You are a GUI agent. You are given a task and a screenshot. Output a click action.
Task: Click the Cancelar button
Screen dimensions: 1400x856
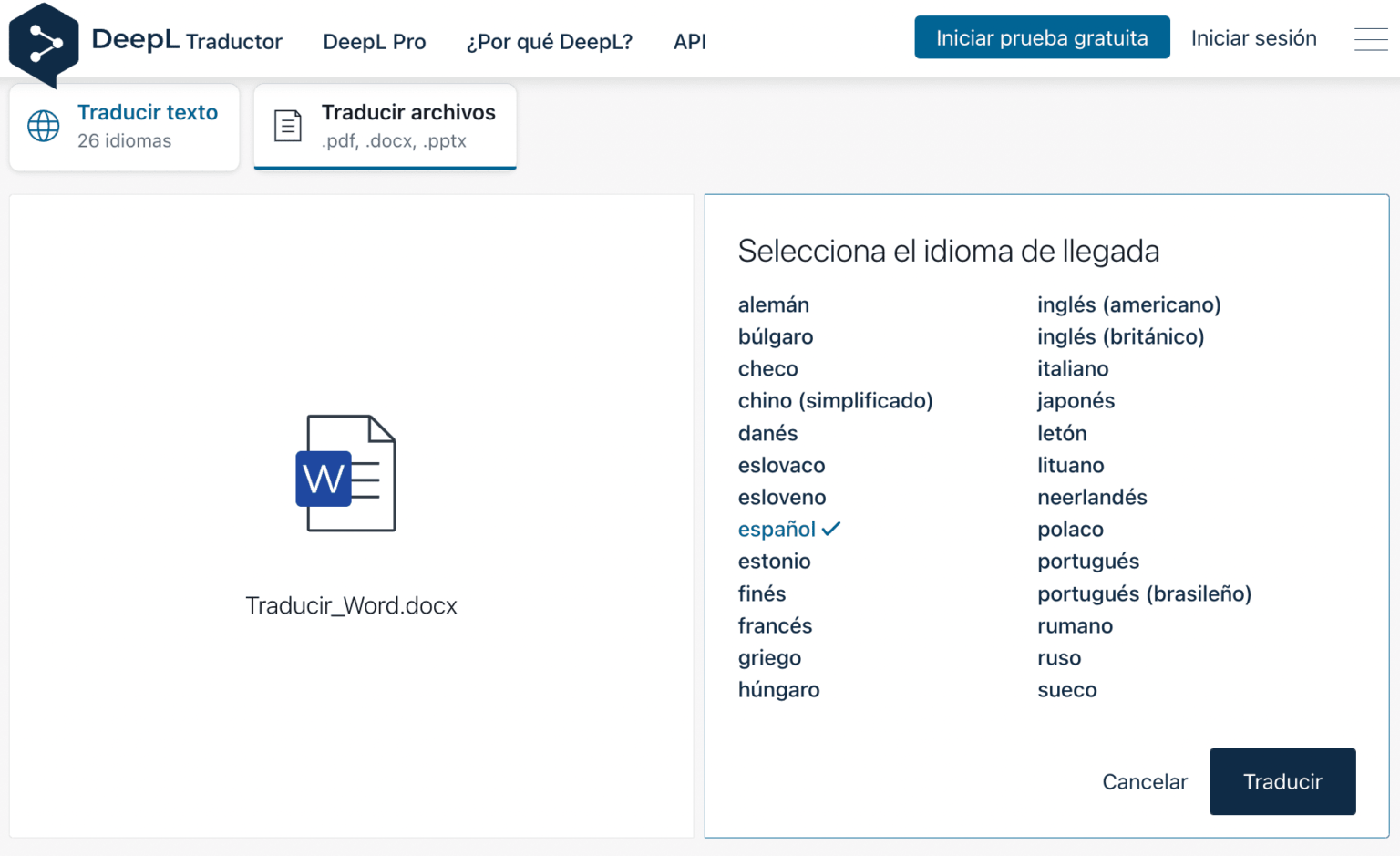(x=1145, y=781)
